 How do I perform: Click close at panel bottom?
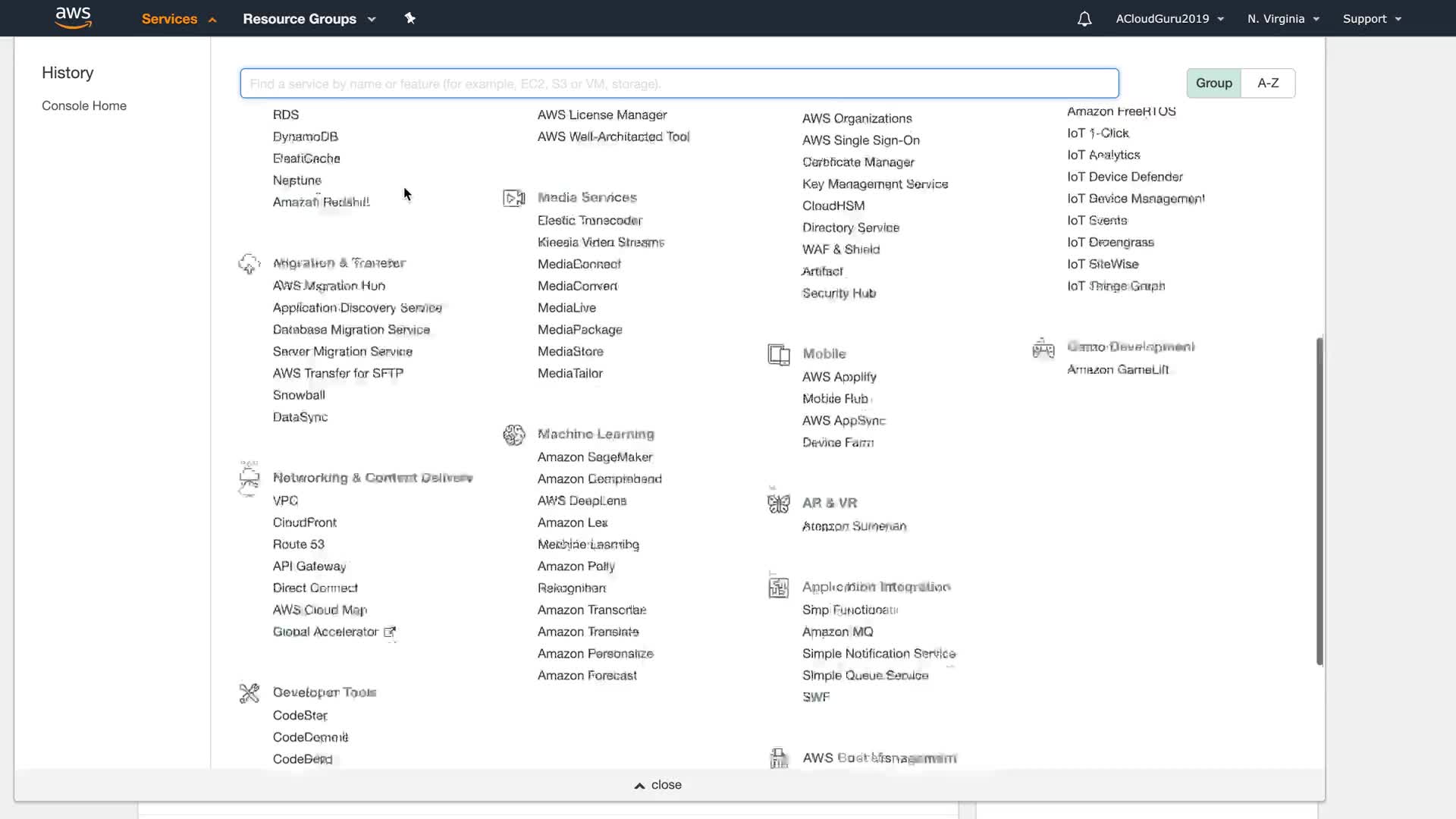coord(658,785)
